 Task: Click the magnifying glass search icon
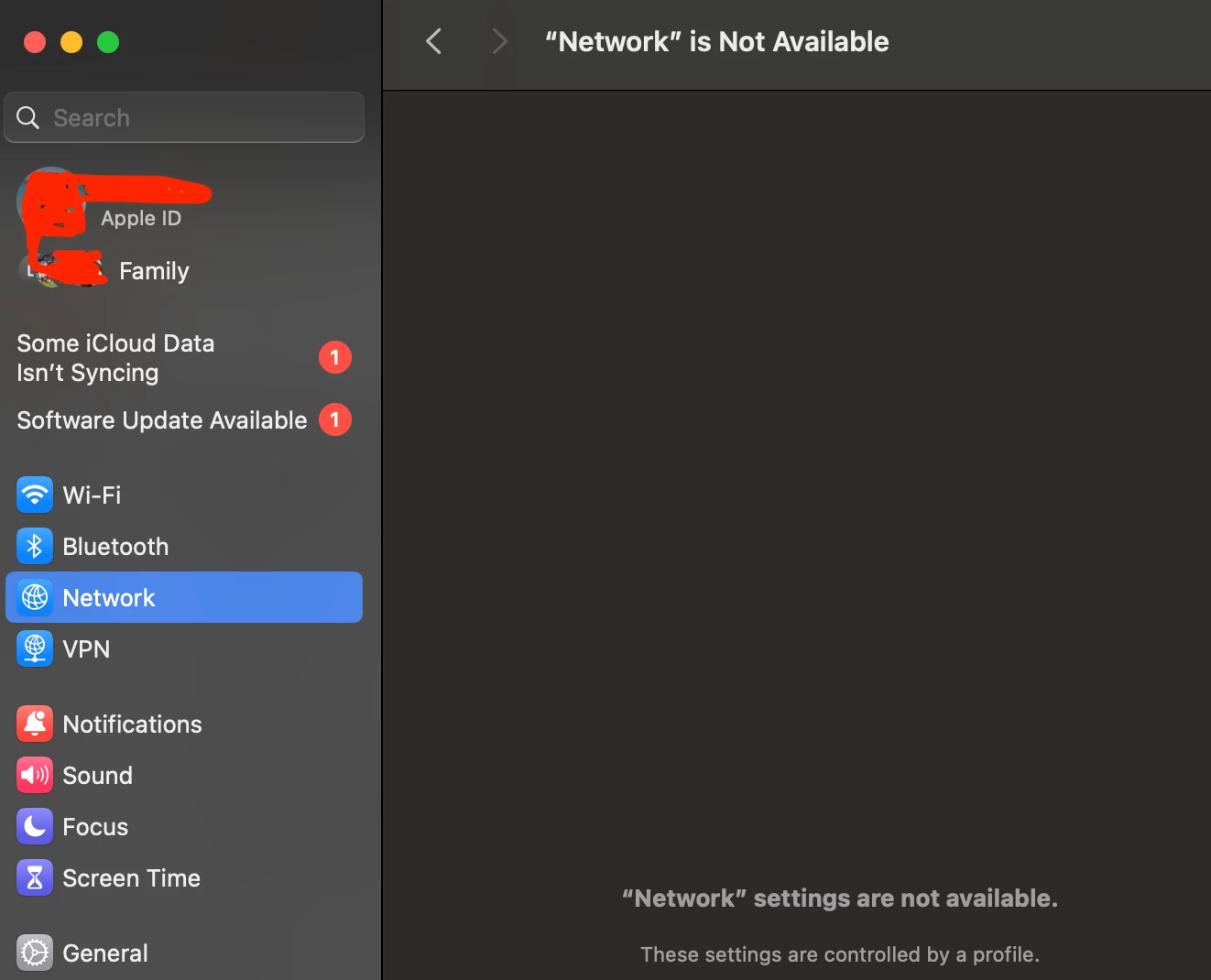(x=28, y=118)
